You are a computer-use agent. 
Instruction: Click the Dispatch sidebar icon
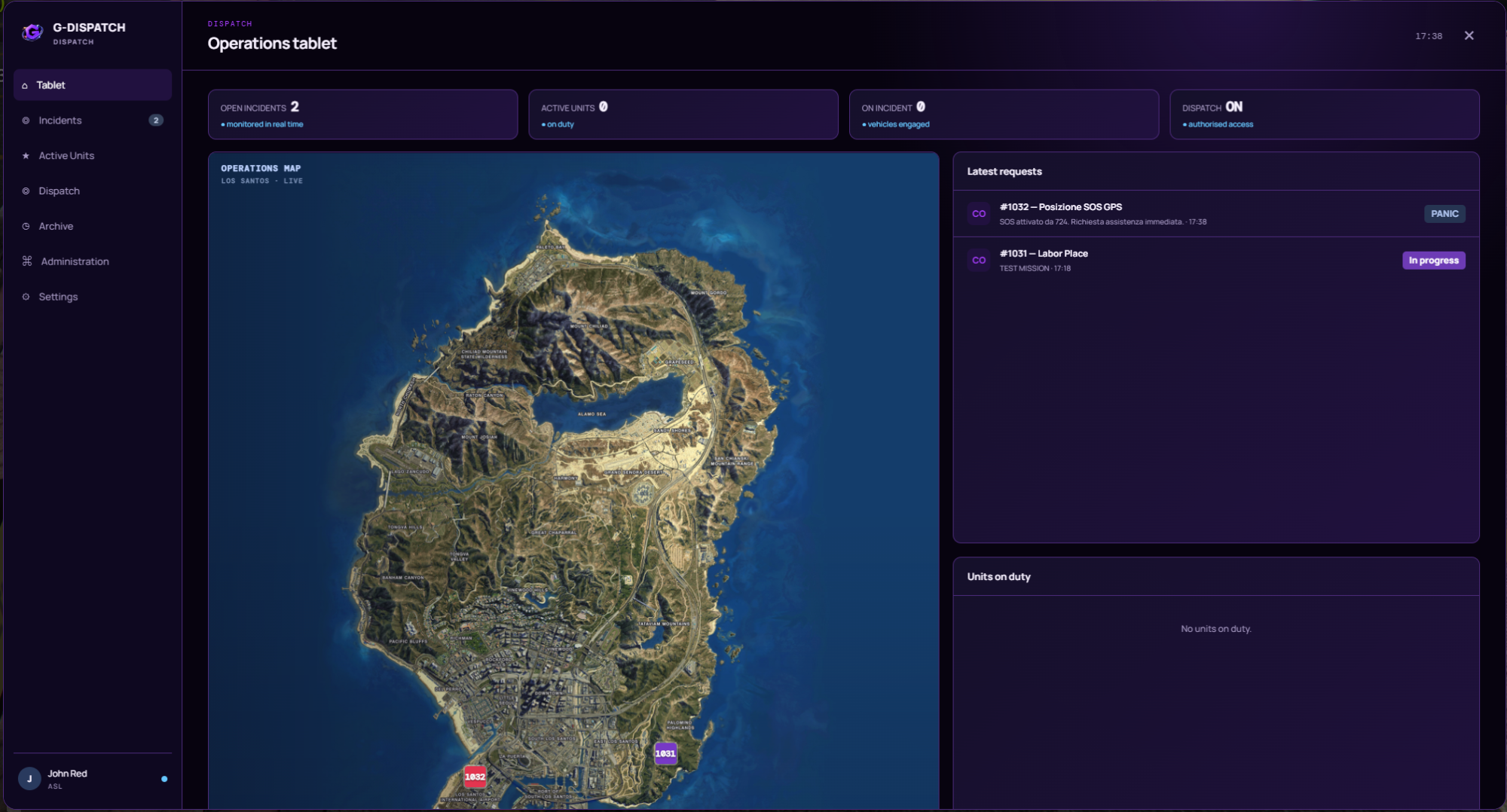point(26,191)
